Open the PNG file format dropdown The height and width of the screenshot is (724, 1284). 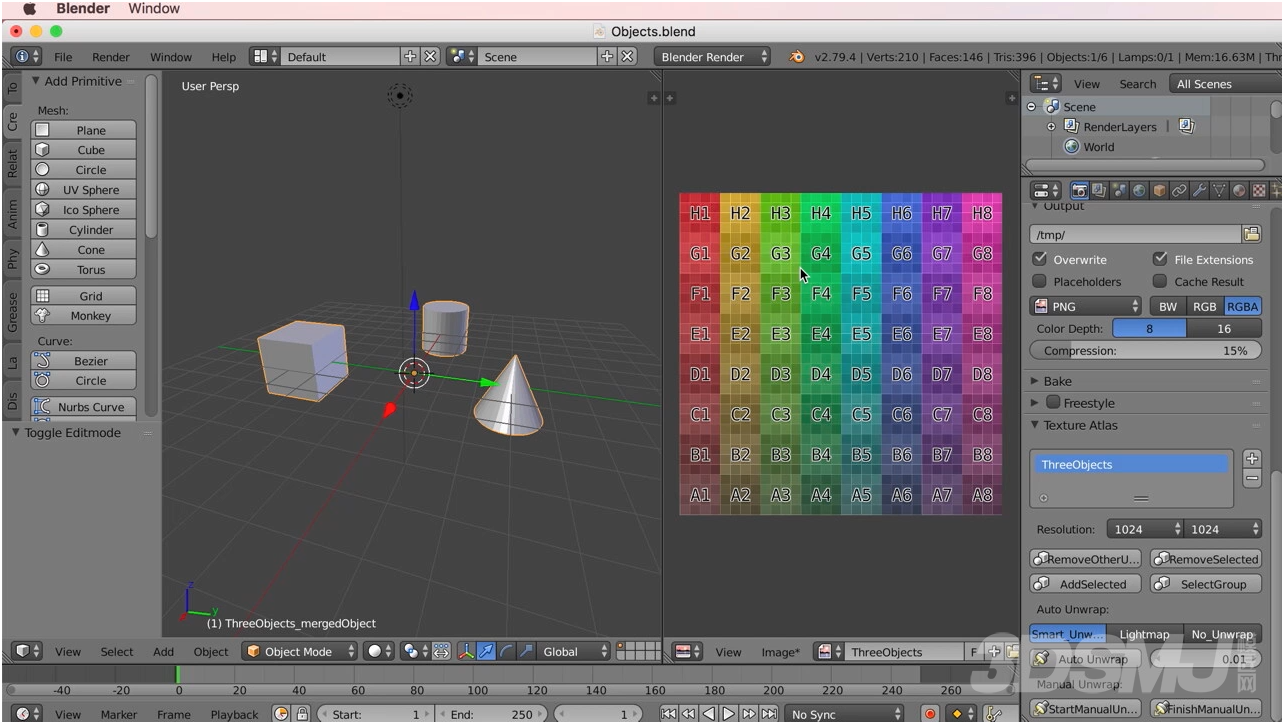tap(1086, 306)
